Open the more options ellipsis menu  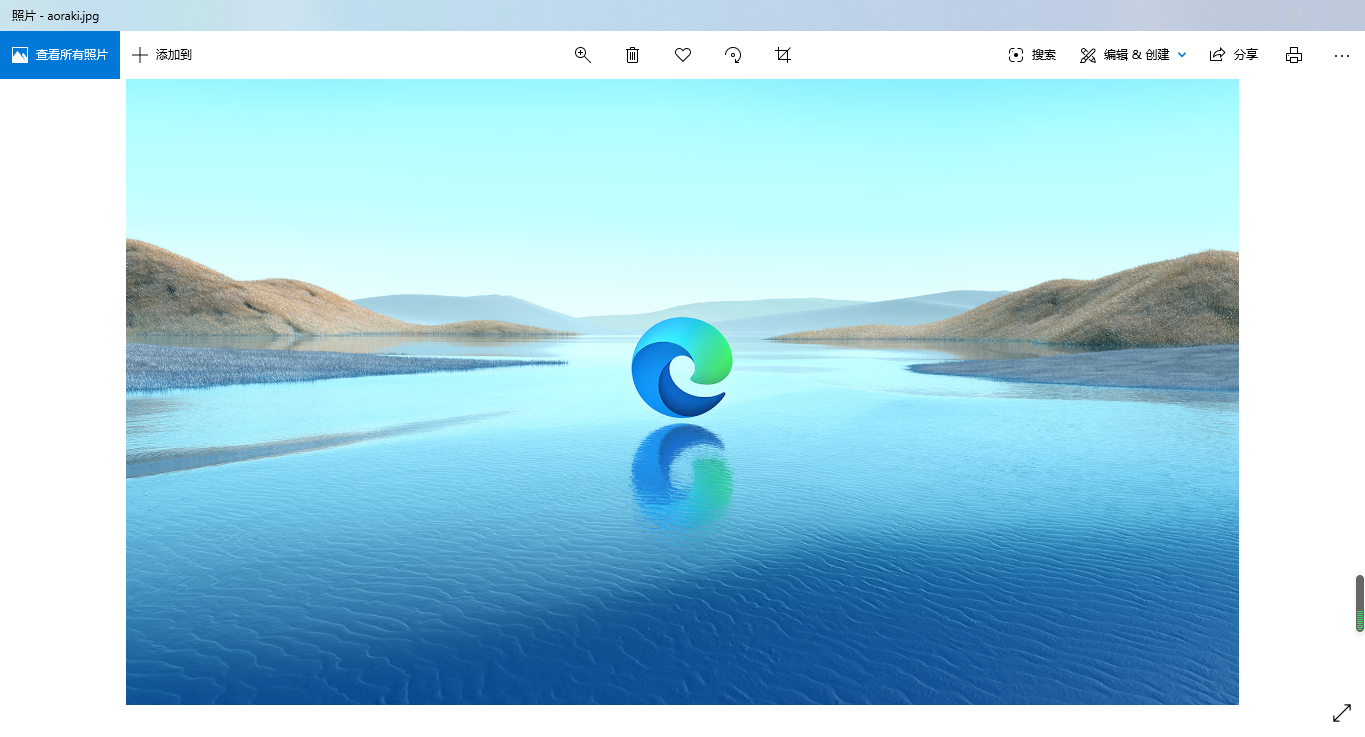coord(1342,55)
